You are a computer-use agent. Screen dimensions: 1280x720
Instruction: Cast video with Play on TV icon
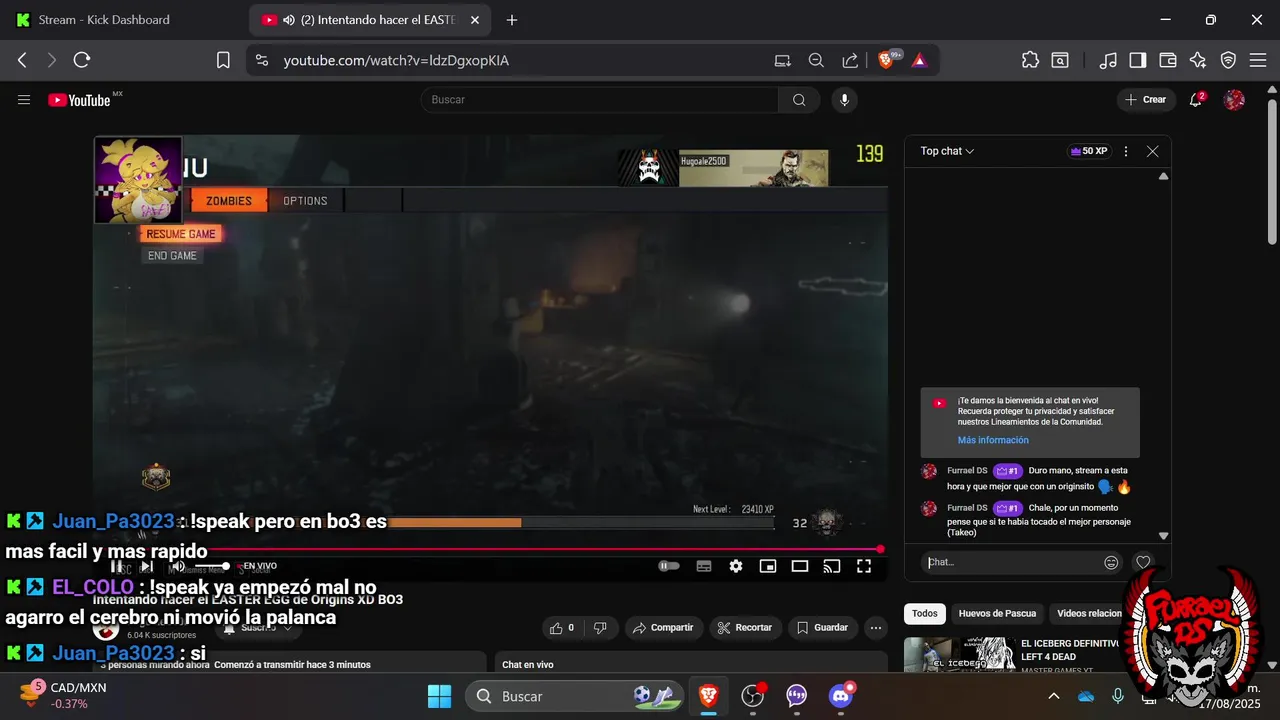[x=832, y=566]
